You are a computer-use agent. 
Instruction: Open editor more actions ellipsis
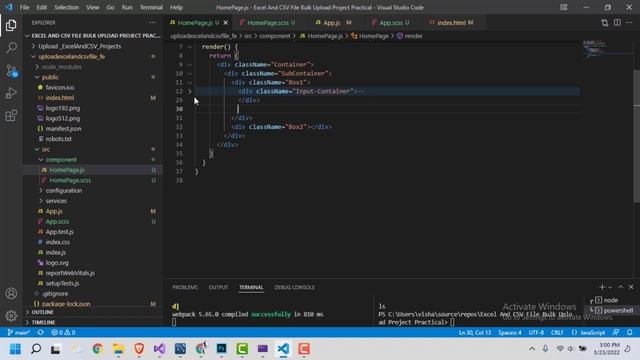click(x=630, y=23)
